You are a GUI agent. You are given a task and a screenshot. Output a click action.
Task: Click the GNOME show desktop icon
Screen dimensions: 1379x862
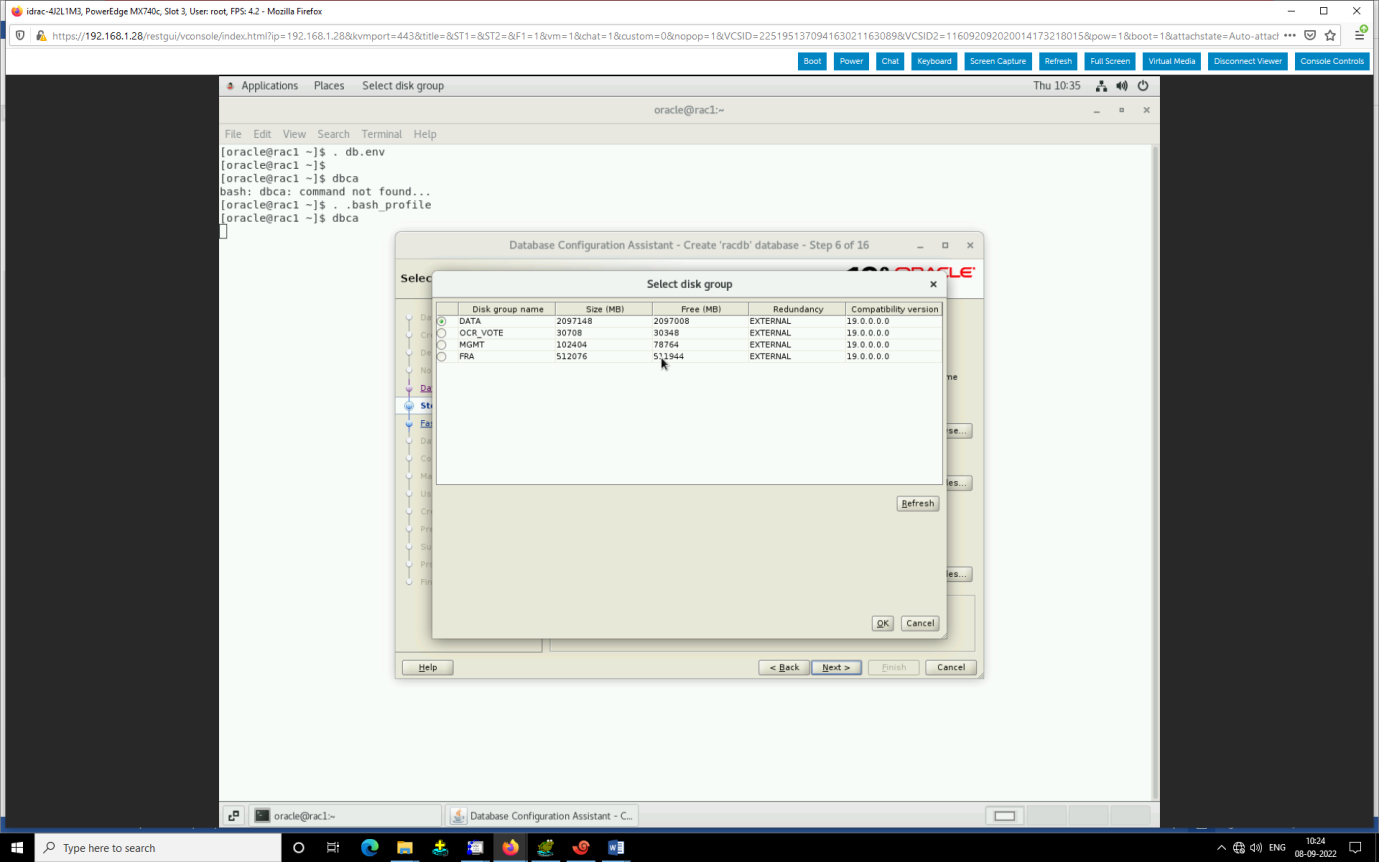coord(232,816)
